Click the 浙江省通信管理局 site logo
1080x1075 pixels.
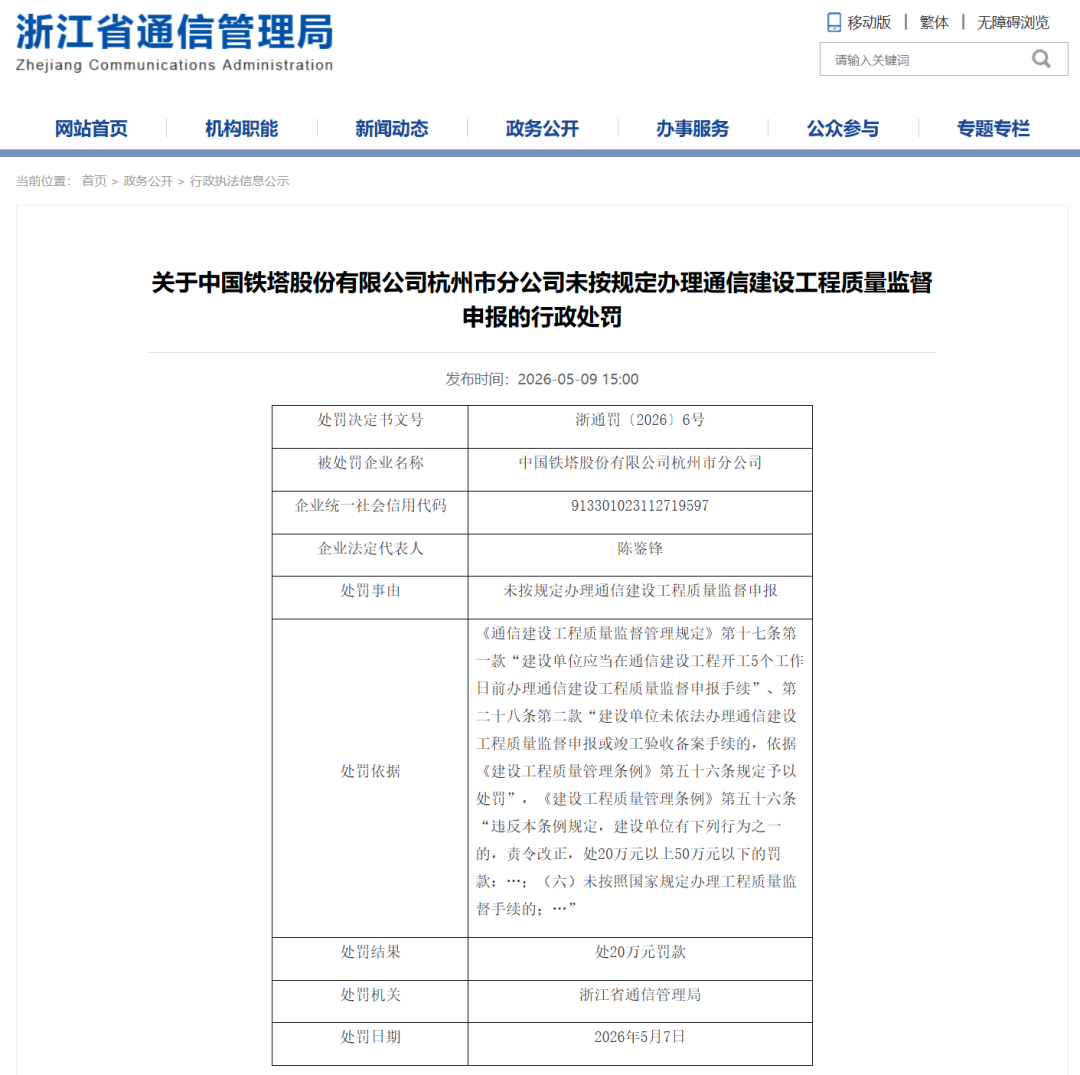point(174,42)
